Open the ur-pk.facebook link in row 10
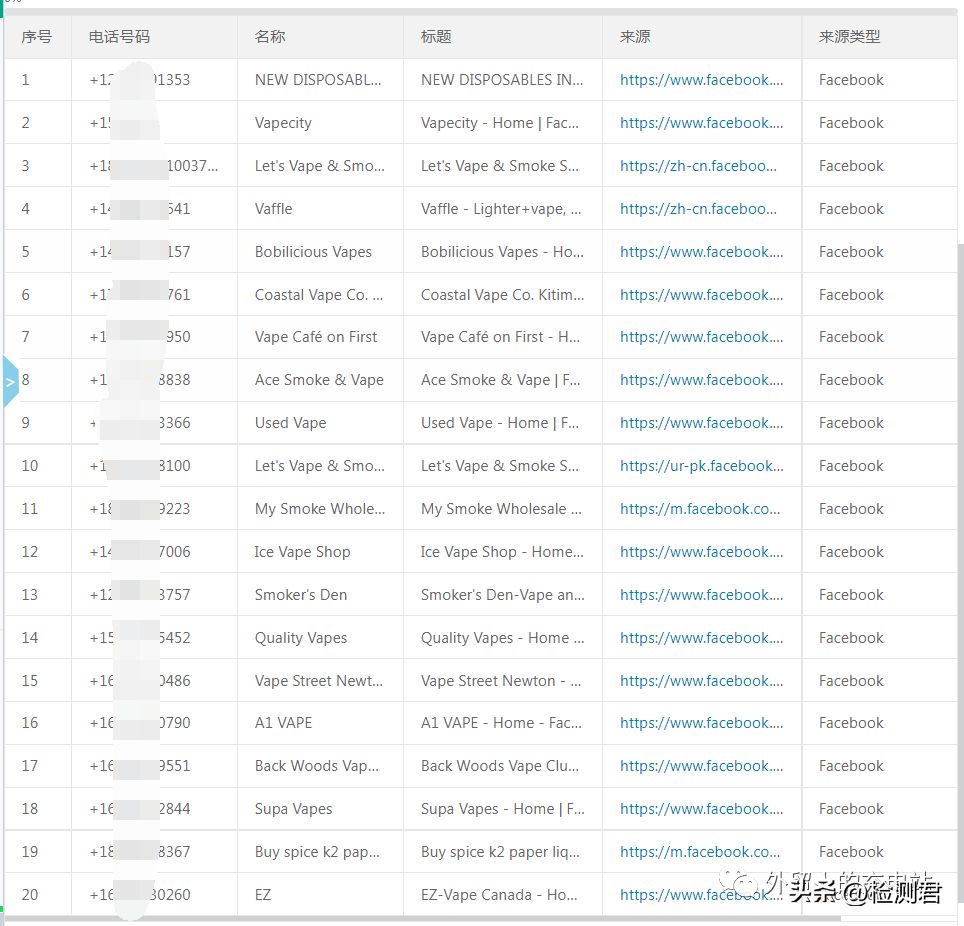964x926 pixels. (x=701, y=466)
